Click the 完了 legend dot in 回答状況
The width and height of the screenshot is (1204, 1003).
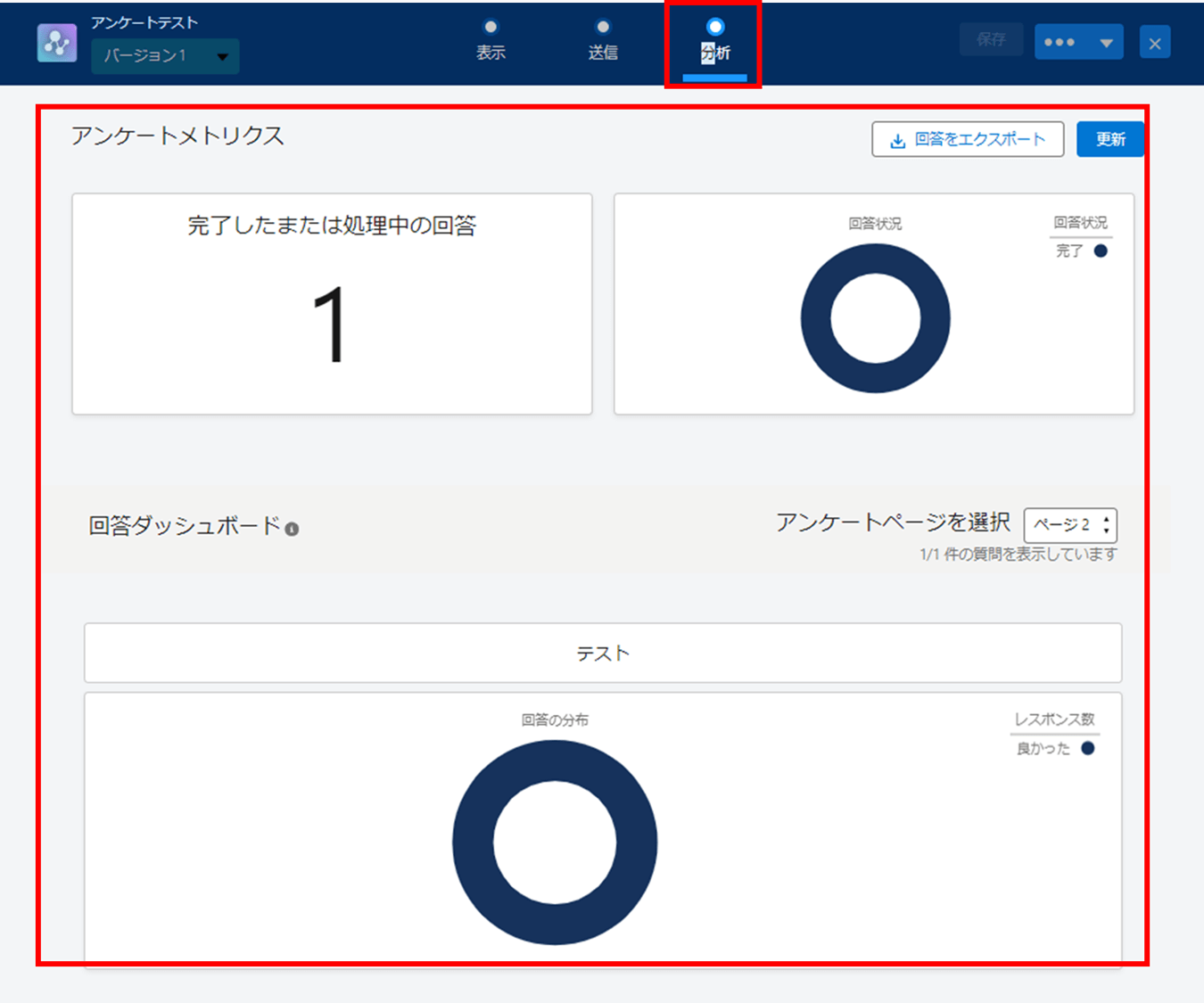click(1100, 251)
